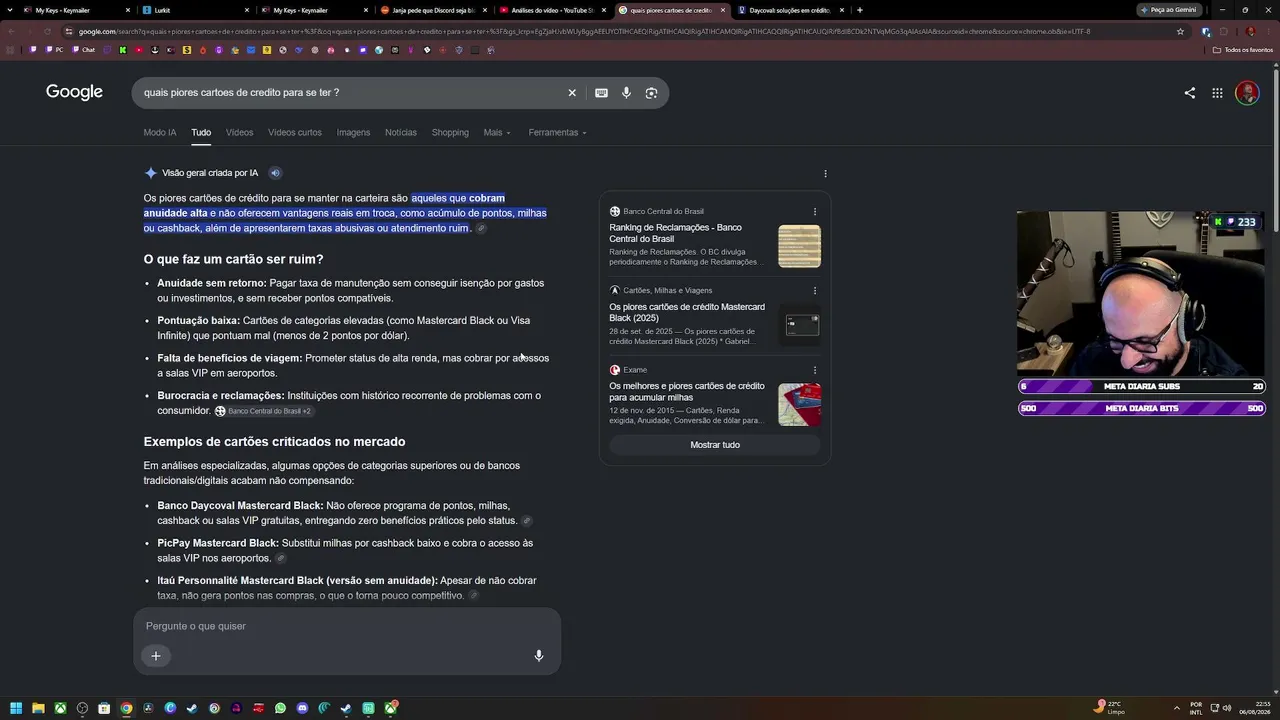This screenshot has width=1280, height=720.
Task: Open the Google account profile avatar
Action: pos(1246,93)
